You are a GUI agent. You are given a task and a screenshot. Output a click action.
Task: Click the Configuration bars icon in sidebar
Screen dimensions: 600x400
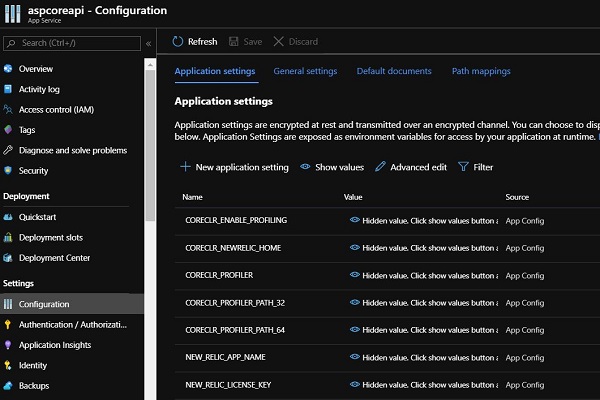tap(8, 304)
